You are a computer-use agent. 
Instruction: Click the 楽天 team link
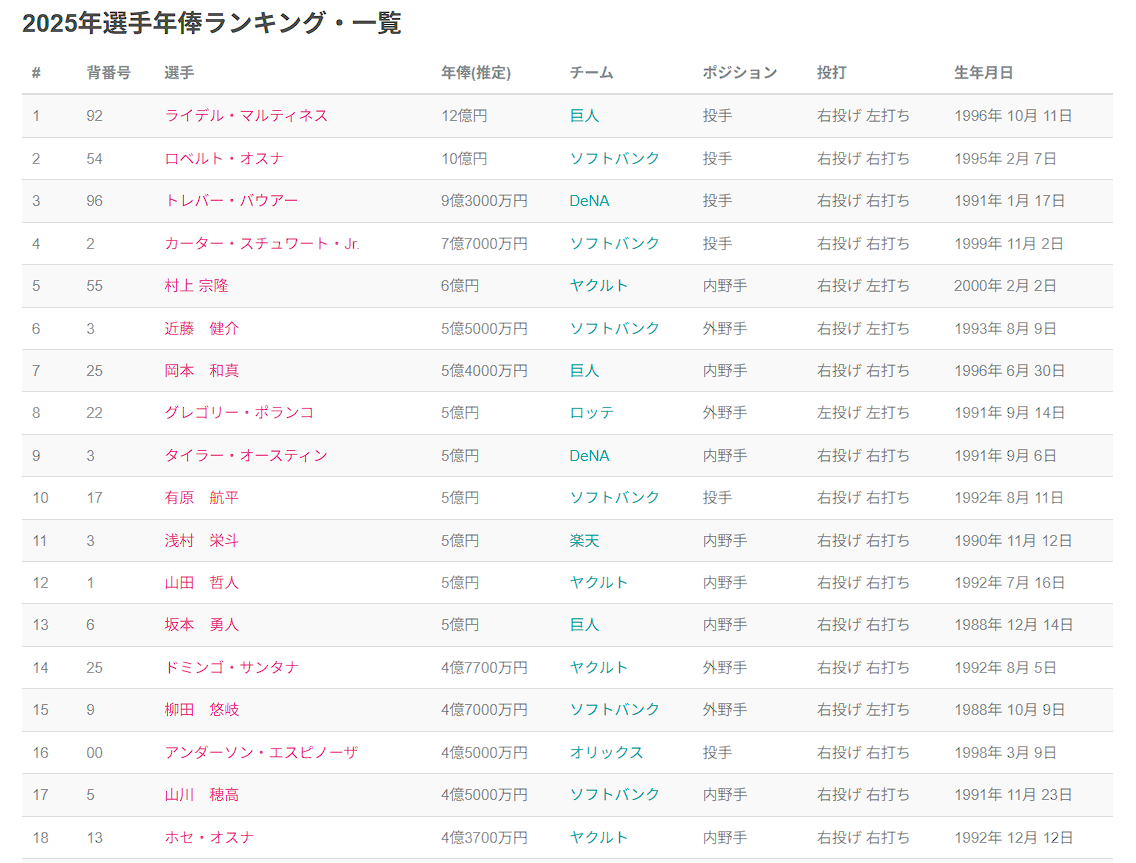584,541
